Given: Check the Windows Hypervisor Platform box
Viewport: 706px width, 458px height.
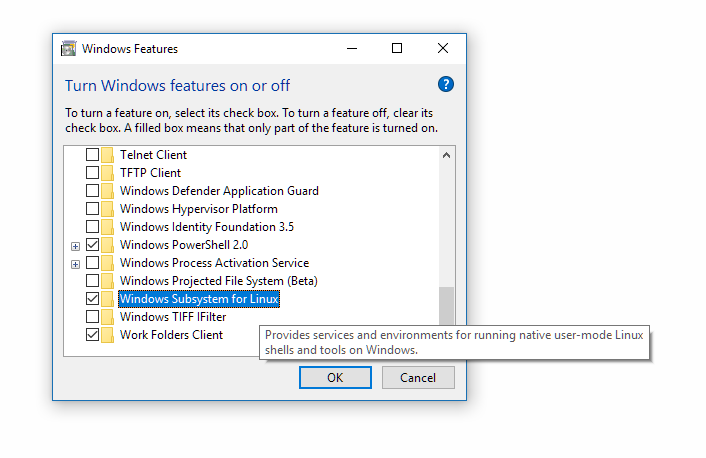Looking at the screenshot, I should 92,209.
